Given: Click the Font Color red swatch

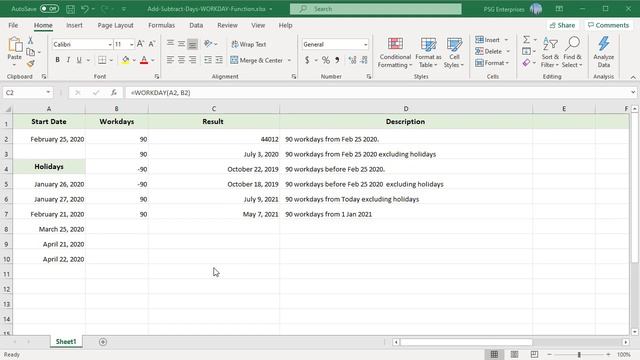Looking at the screenshot, I should (144, 60).
